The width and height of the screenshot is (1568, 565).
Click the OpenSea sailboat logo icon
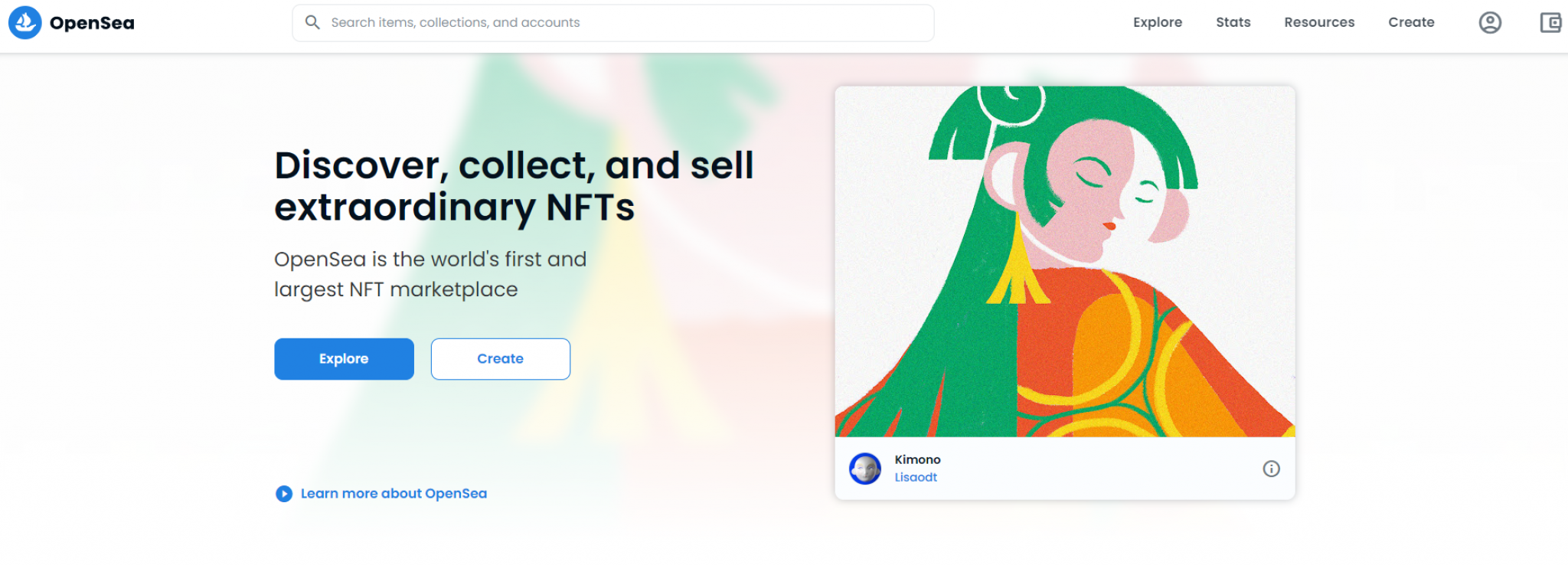(x=24, y=22)
